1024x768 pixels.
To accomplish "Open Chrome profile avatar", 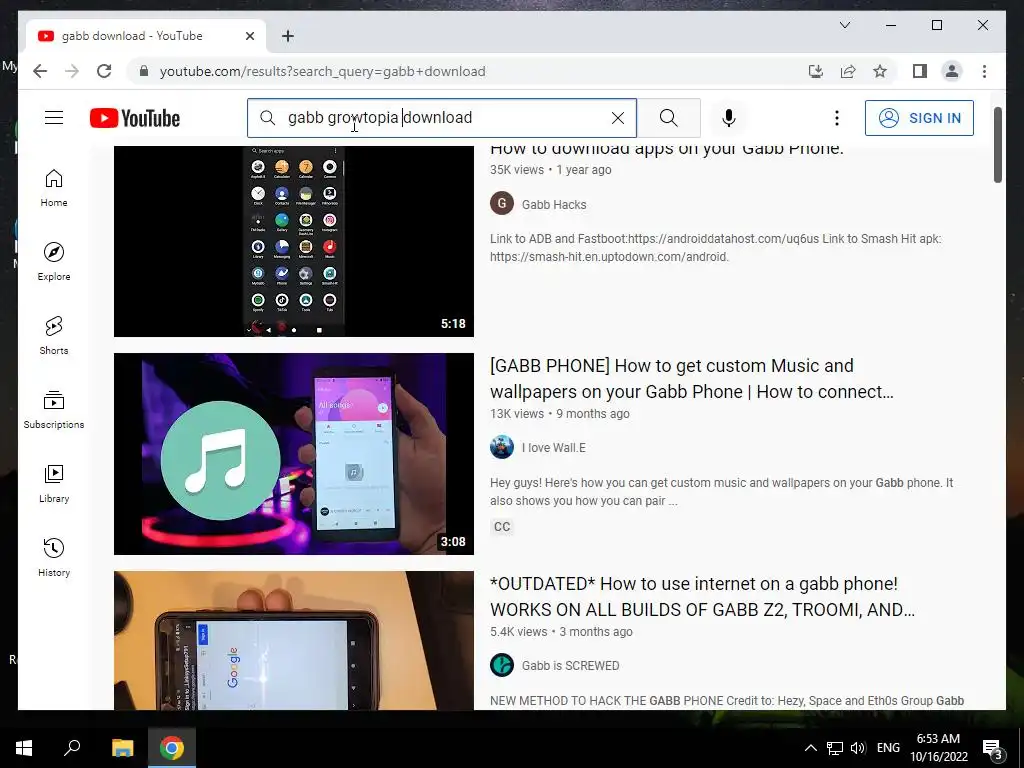I will click(x=952, y=71).
